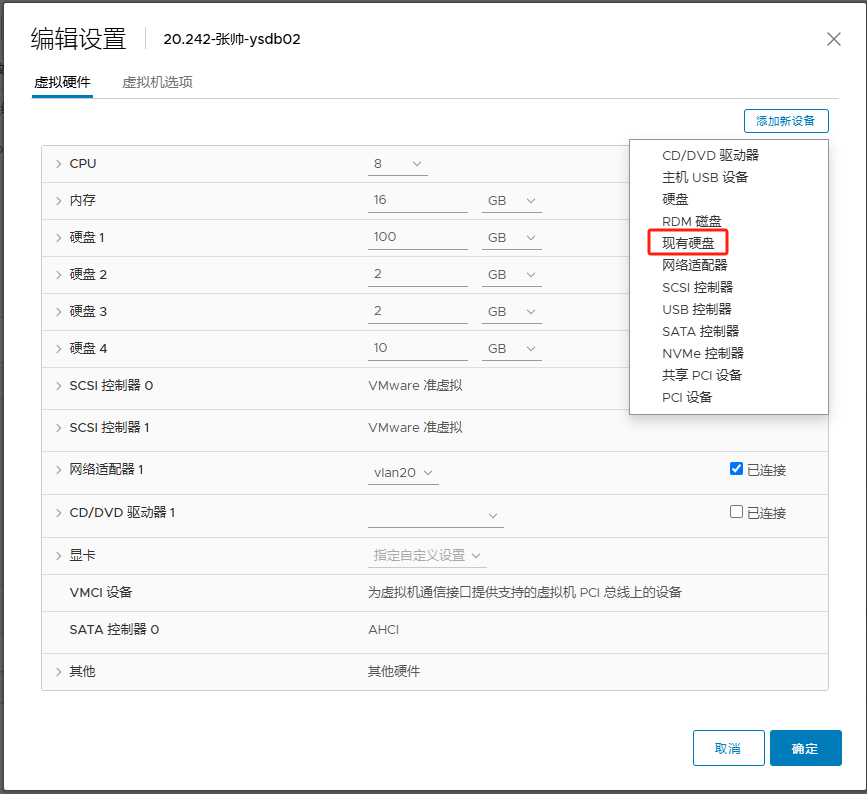867x794 pixels.
Task: Expand the 硬盘 2 row
Action: point(59,275)
